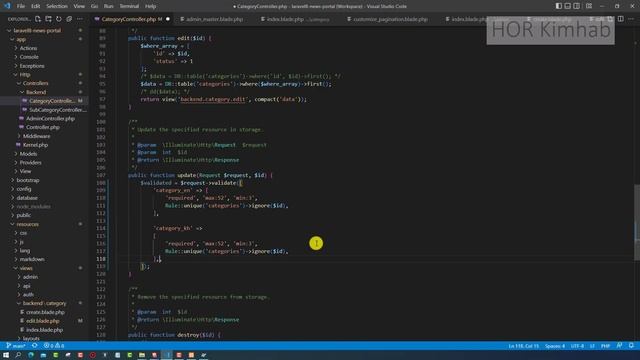This screenshot has width=640, height=360.
Task: Refresh the Explorer file tree
Action: pyautogui.click(x=59, y=19)
